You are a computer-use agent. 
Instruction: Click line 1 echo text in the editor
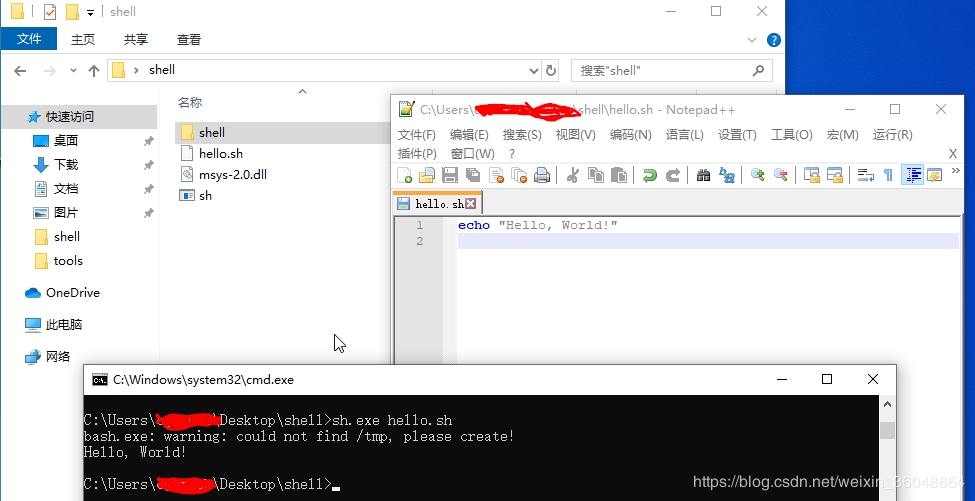[537, 225]
